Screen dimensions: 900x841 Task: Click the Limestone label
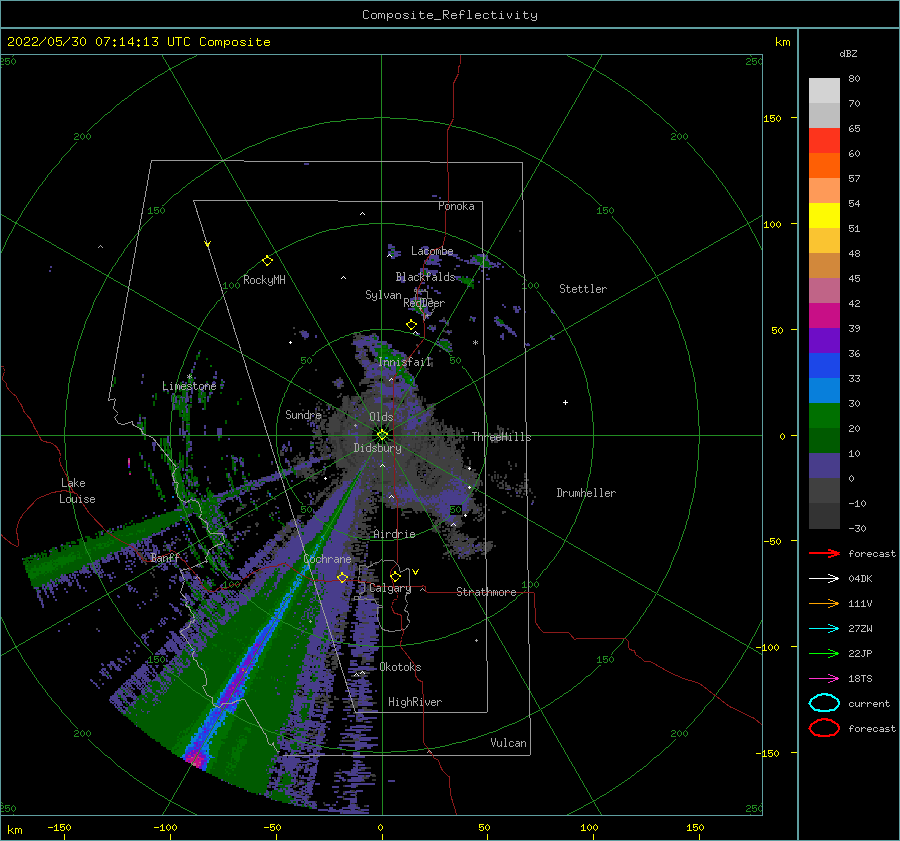[189, 386]
